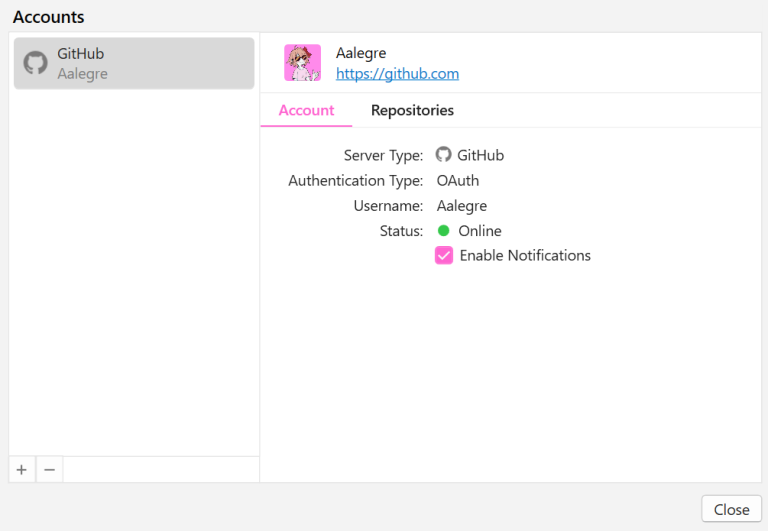
Task: Select the GitHub Aalegre account entry
Action: click(134, 63)
